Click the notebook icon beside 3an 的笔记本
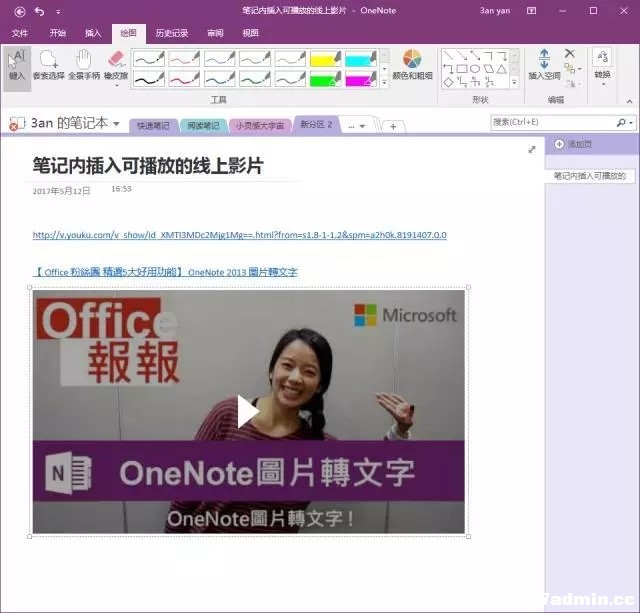Image resolution: width=640 pixels, height=613 pixels. click(17, 123)
